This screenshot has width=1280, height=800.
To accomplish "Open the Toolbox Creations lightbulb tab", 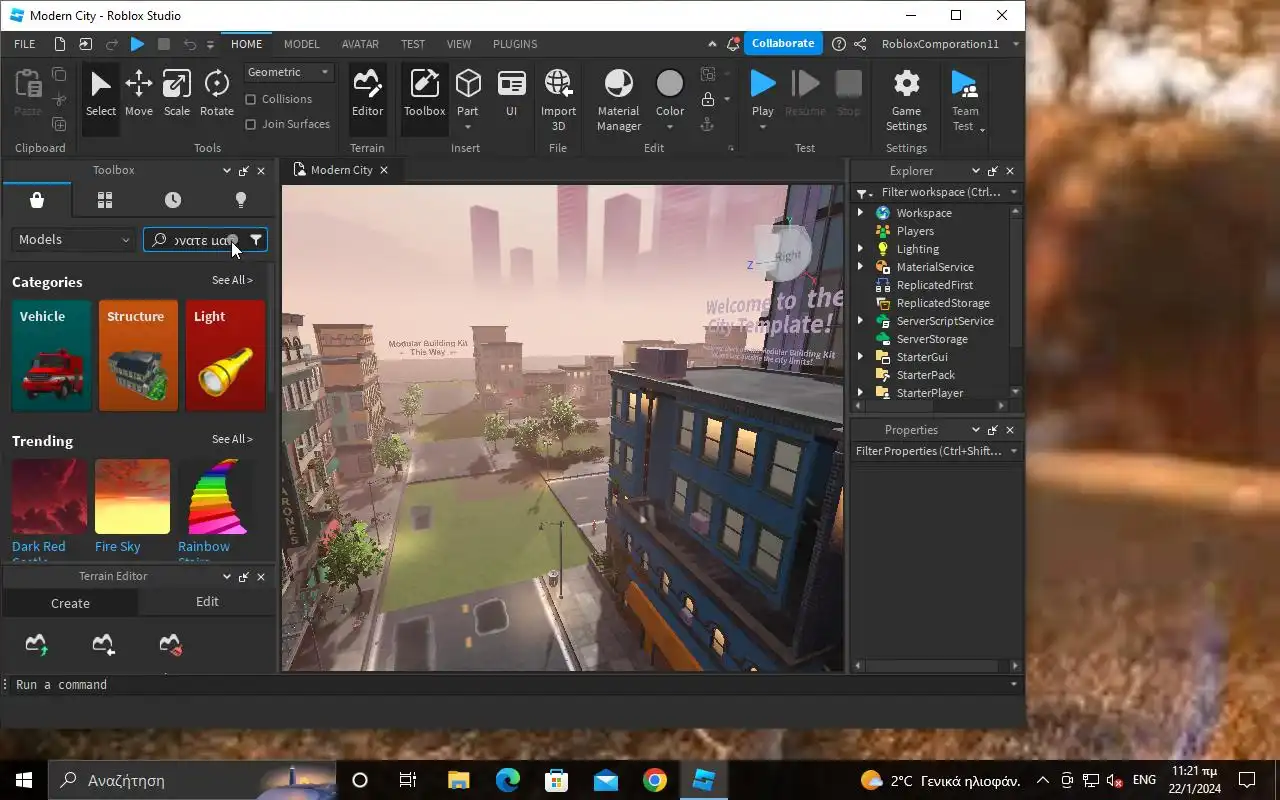I will coord(240,200).
